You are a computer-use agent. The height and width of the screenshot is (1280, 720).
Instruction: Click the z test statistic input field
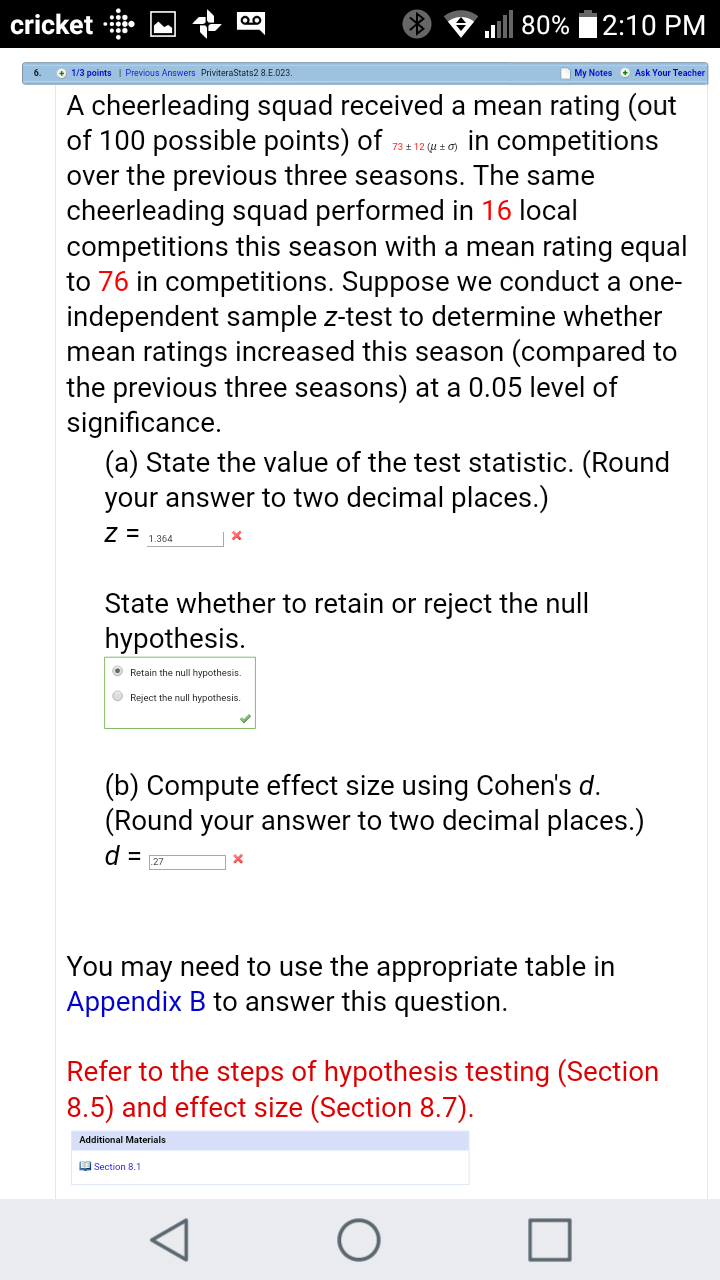point(185,538)
